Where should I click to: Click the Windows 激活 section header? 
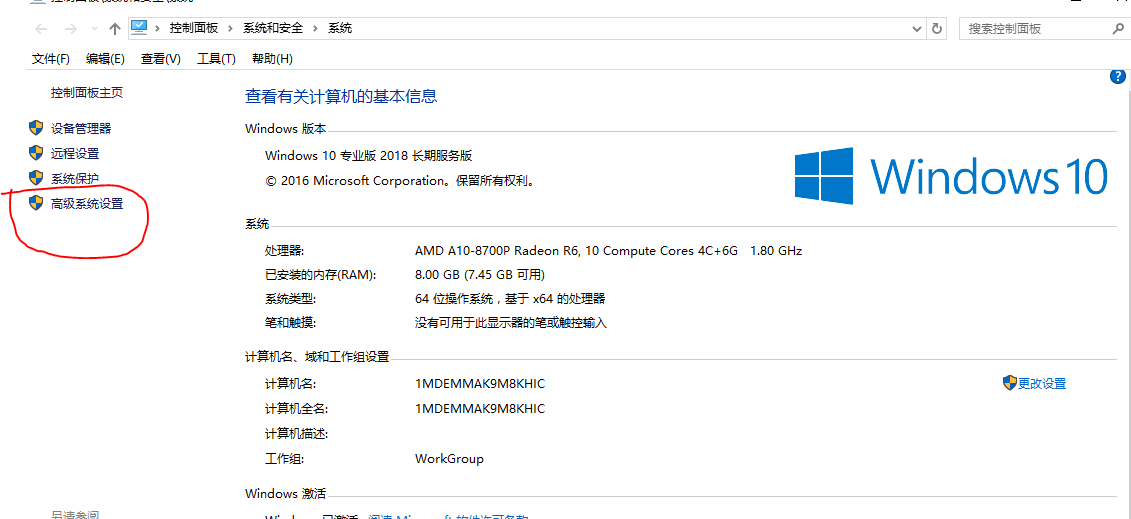pos(286,494)
